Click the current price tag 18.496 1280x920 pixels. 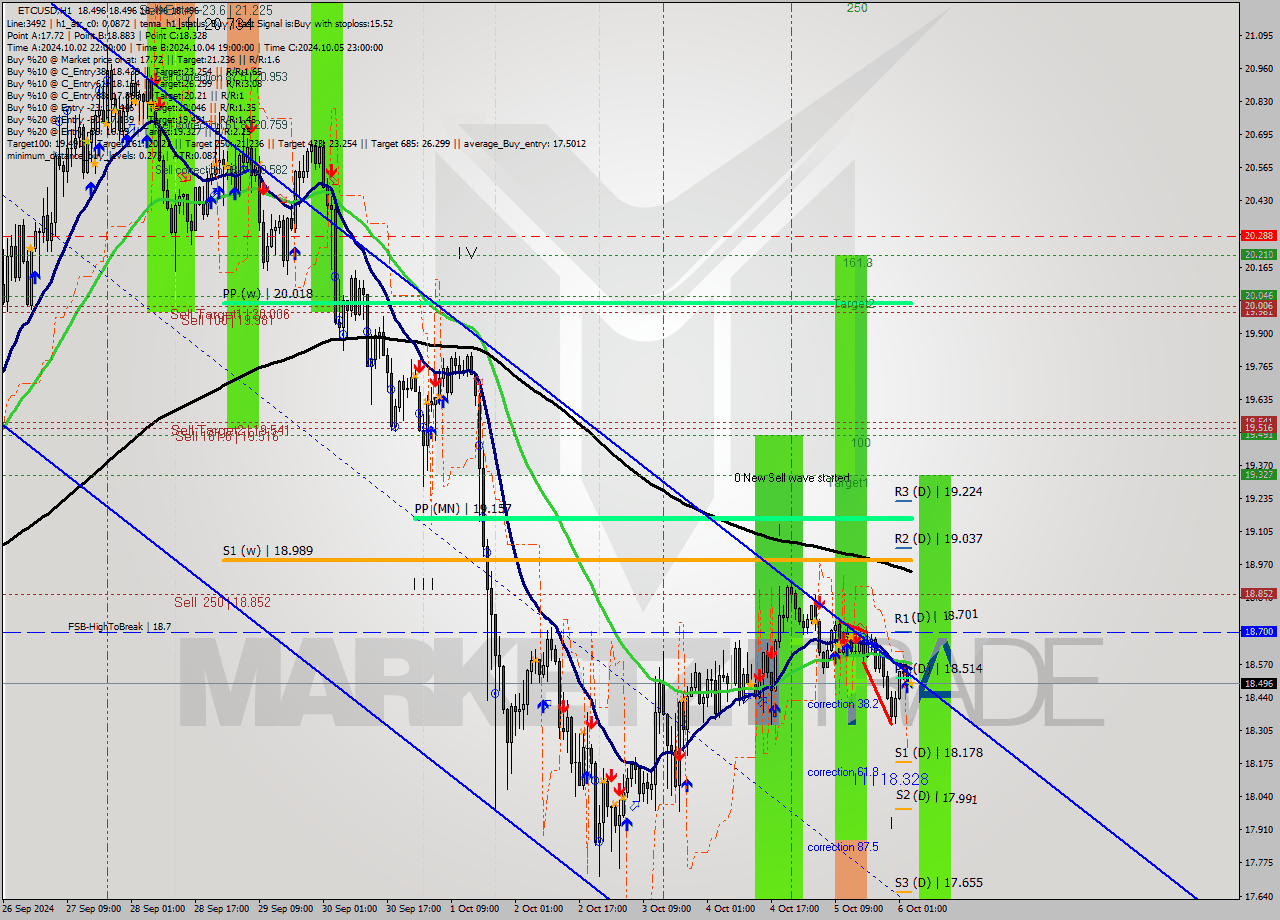[x=1257, y=684]
